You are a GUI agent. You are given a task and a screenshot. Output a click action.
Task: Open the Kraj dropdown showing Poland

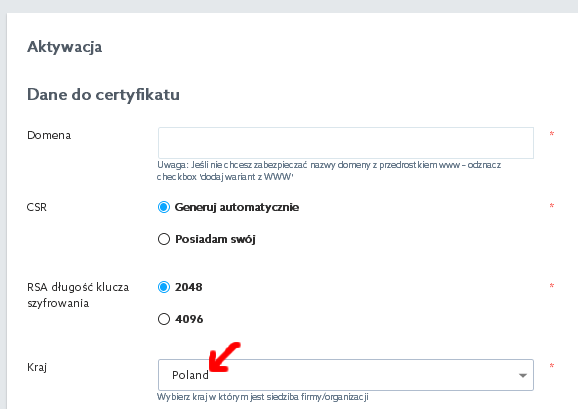346,375
